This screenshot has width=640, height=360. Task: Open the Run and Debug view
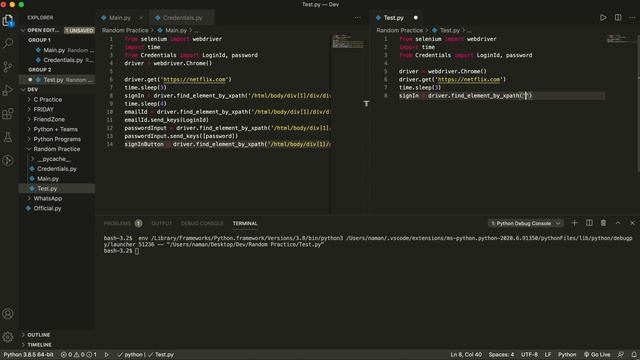tap(8, 90)
